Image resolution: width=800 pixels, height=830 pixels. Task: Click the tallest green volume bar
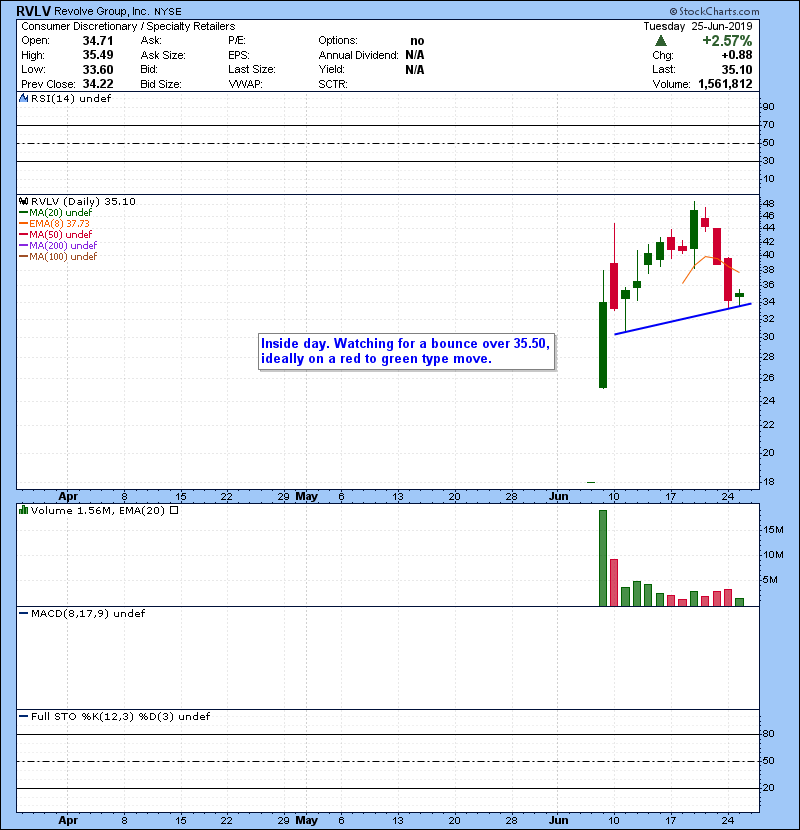coord(603,558)
